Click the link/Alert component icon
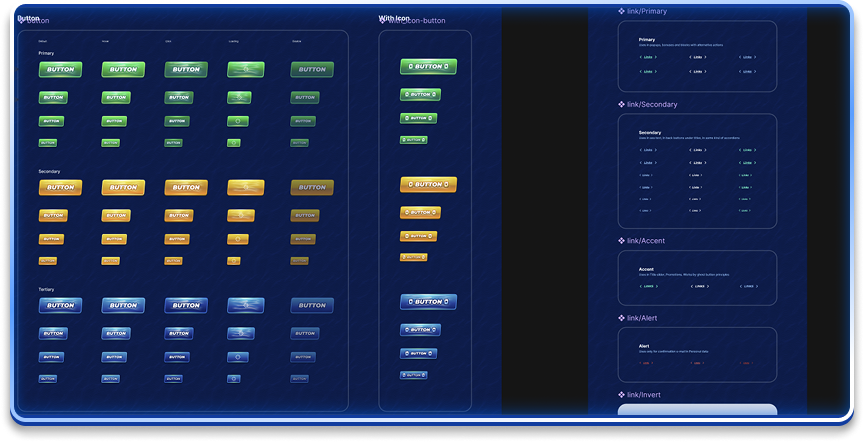 point(621,318)
